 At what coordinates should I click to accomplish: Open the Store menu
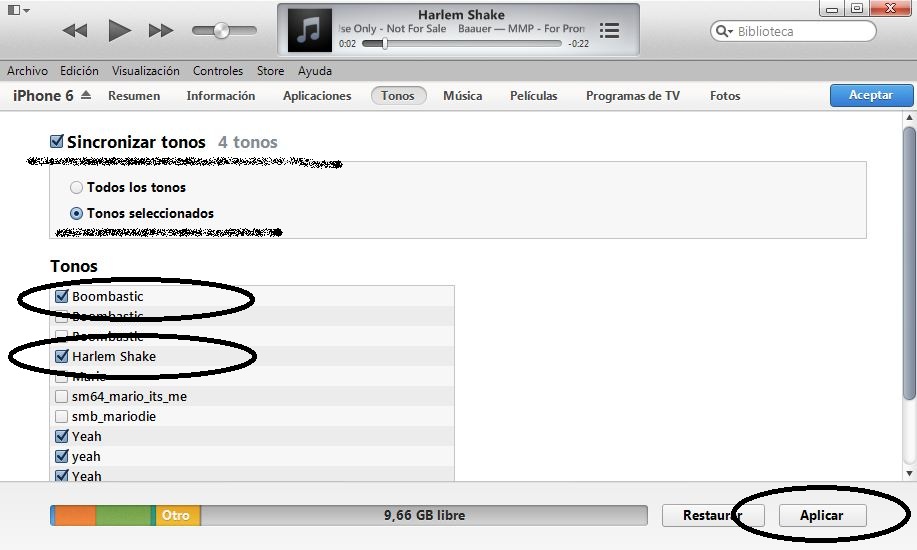pos(270,71)
